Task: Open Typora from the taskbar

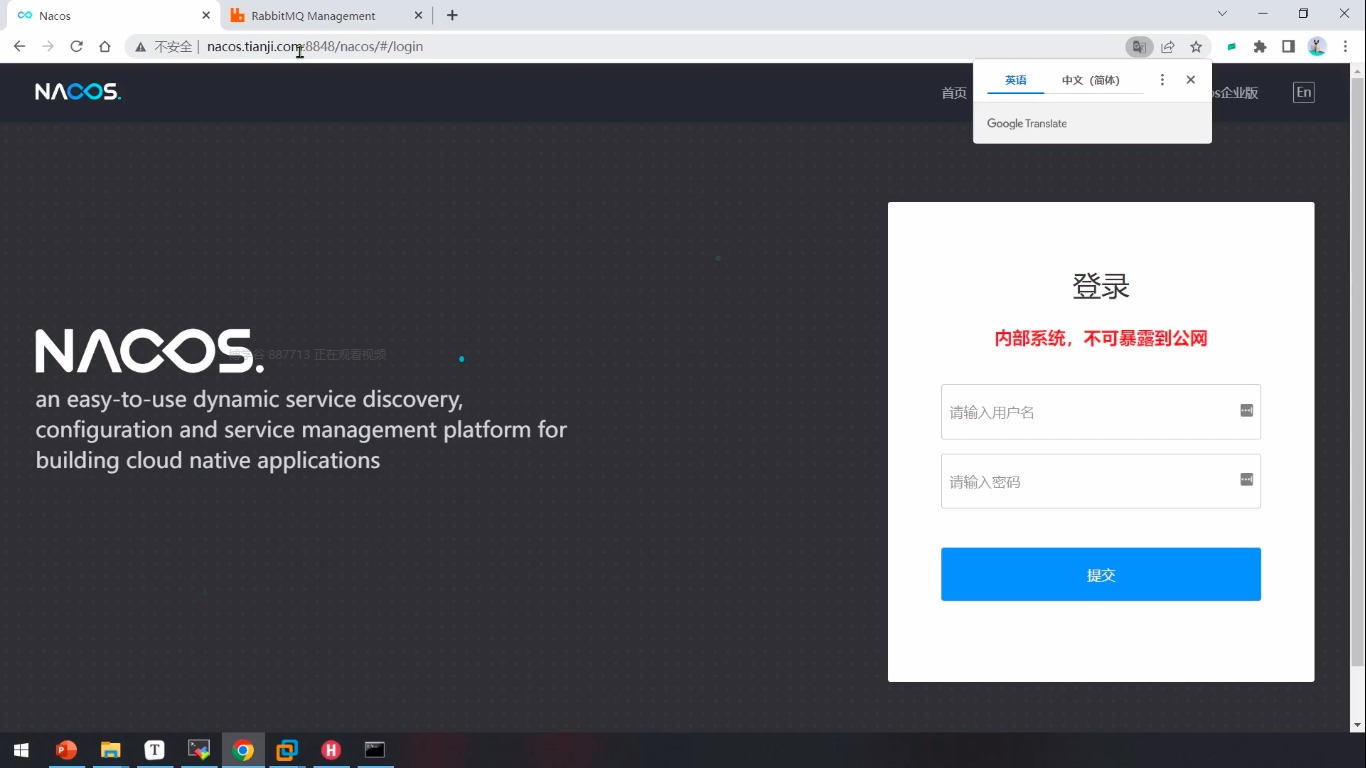Action: pyautogui.click(x=154, y=750)
